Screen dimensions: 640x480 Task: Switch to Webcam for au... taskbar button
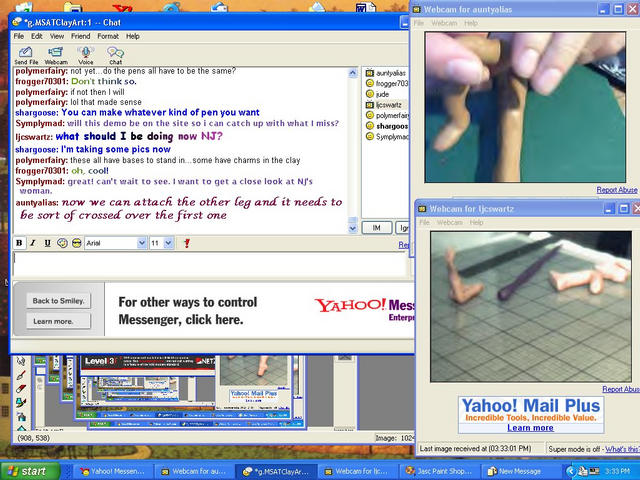[194, 471]
